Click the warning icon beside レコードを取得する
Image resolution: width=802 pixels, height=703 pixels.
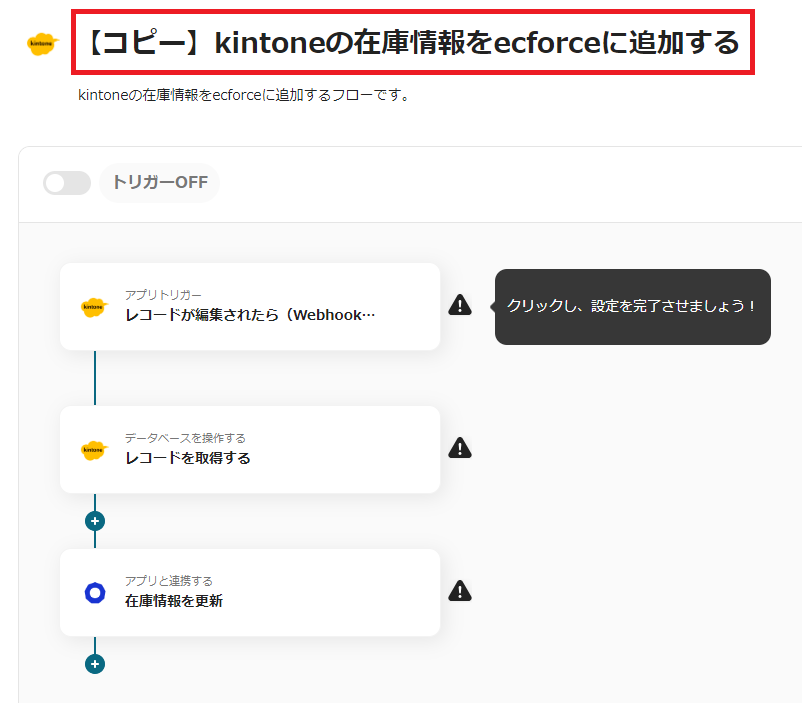point(460,447)
